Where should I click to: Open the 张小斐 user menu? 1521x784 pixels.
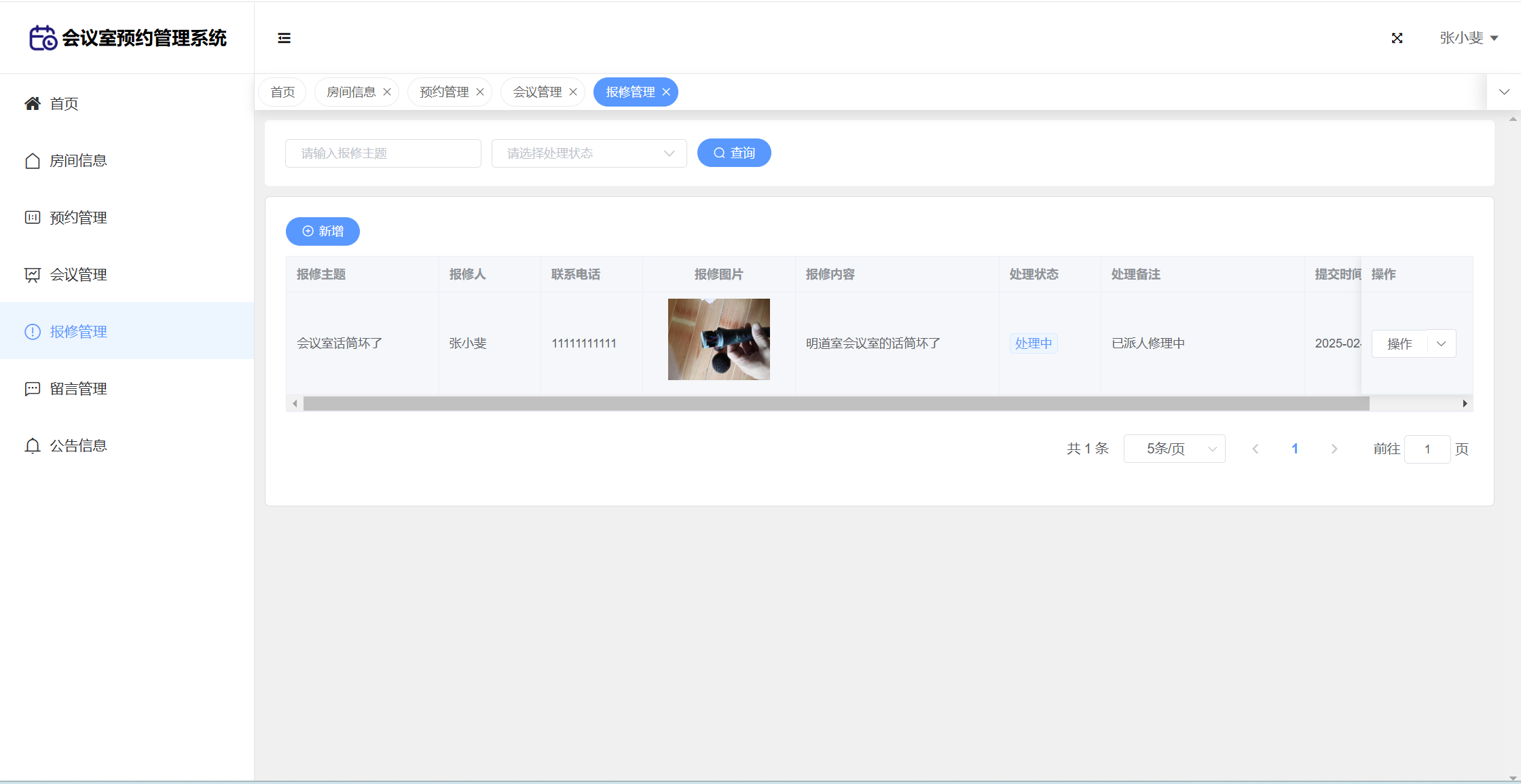tap(1468, 38)
